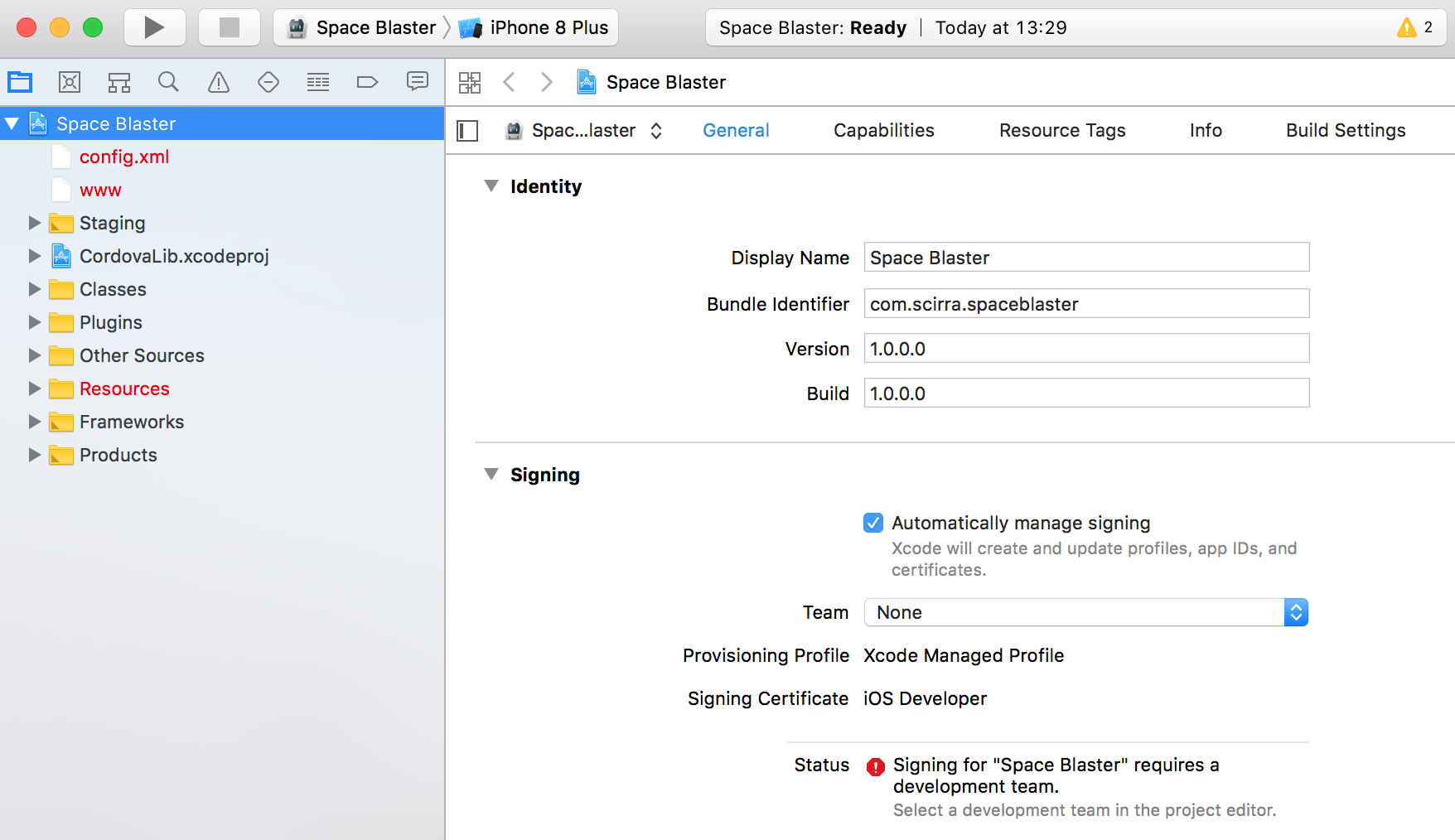Click the Run (play) button
Viewport: 1455px width, 840px height.
[154, 27]
